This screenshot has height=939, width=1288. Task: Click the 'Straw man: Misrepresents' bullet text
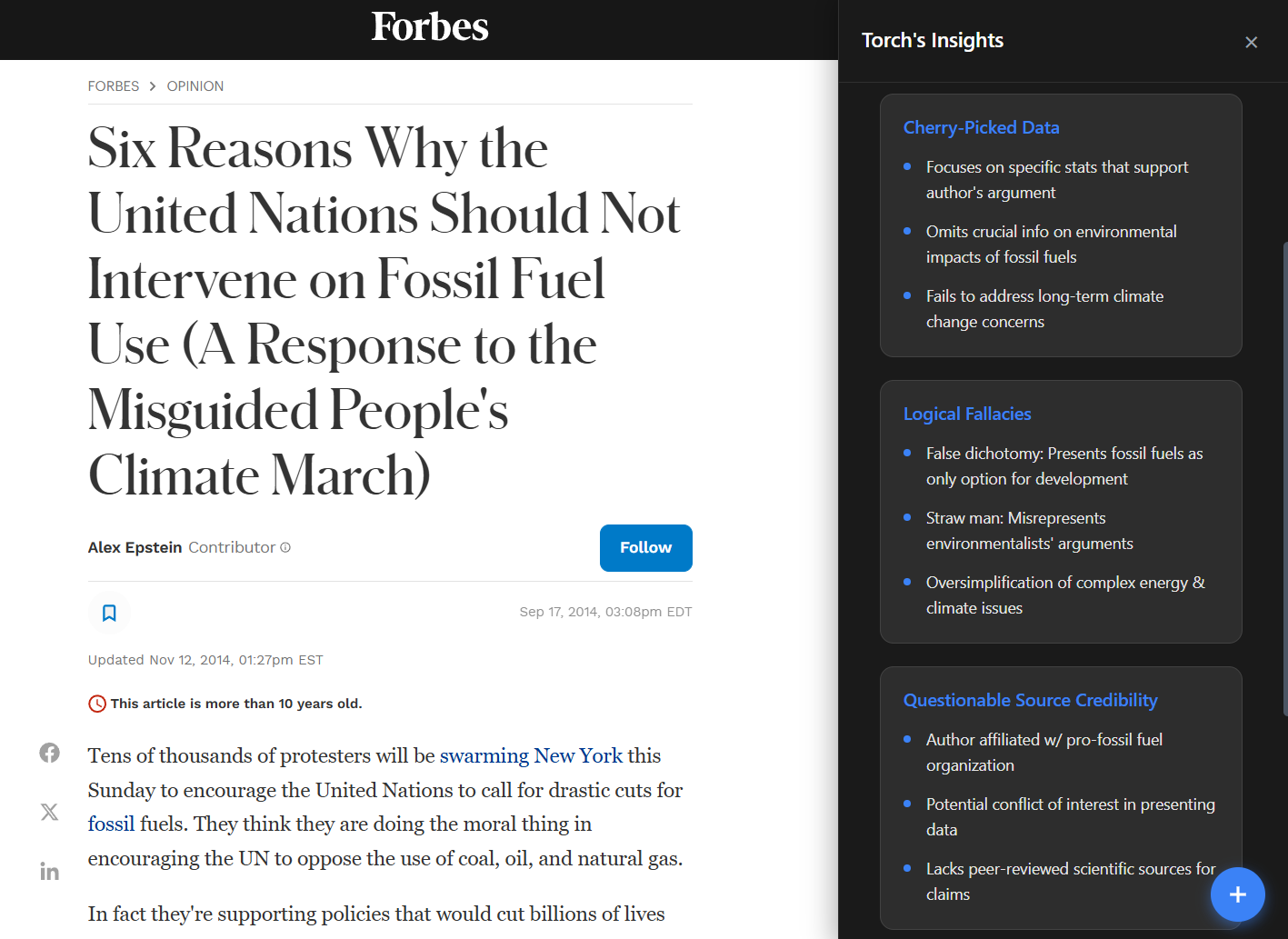pos(1029,531)
